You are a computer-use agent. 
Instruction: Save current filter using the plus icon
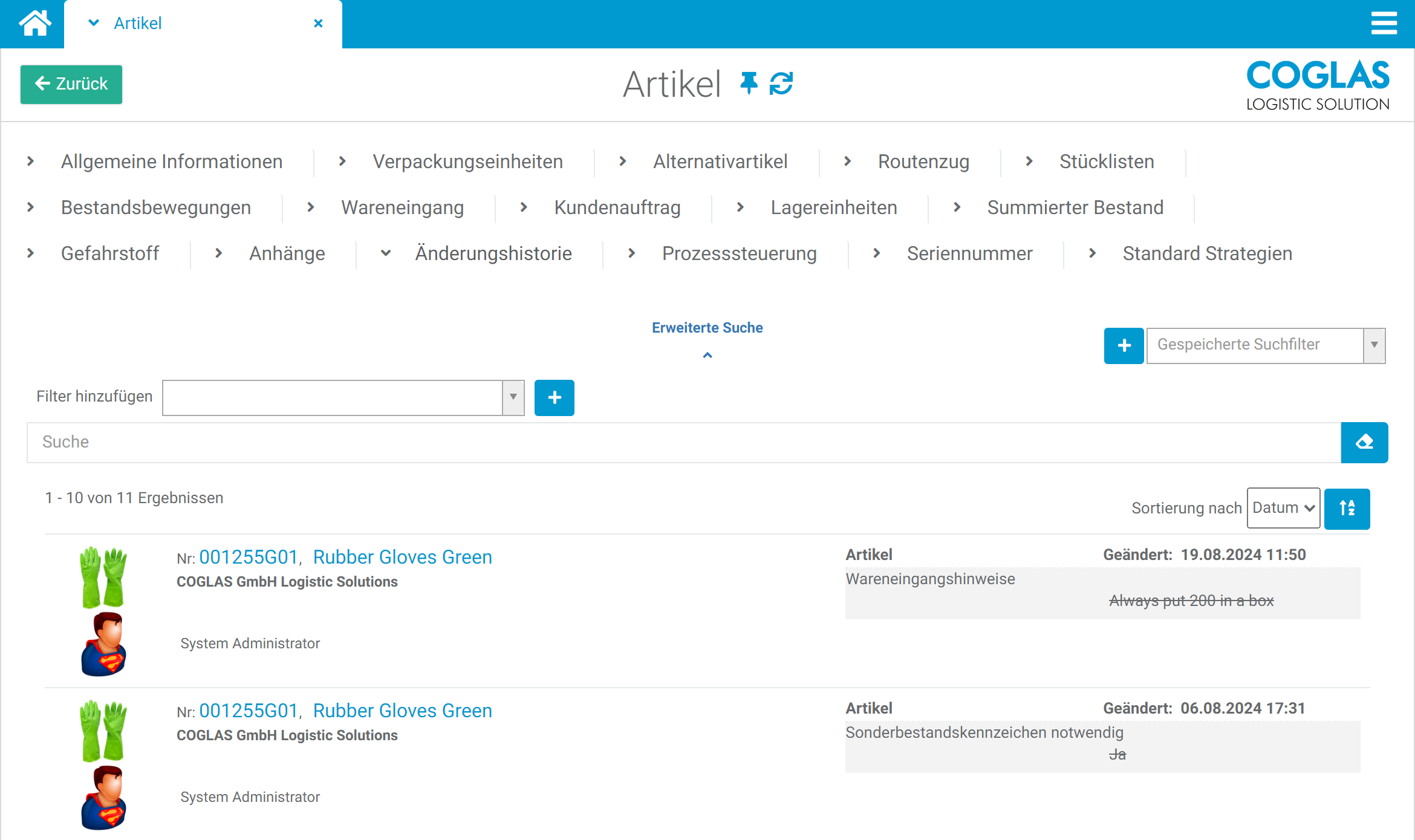pyautogui.click(x=1124, y=345)
